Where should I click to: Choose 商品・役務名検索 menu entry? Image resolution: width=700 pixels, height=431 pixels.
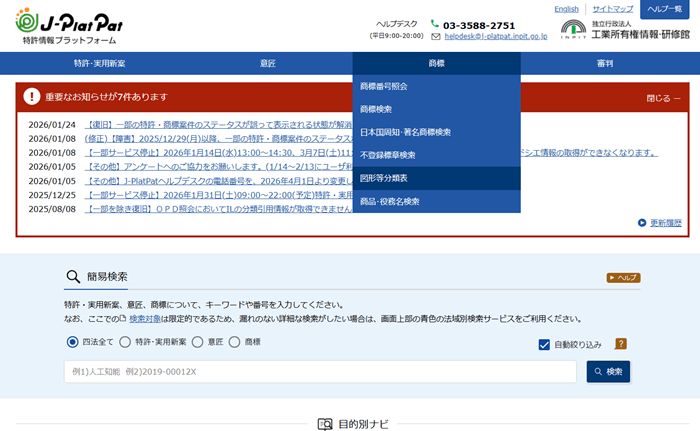(437, 201)
